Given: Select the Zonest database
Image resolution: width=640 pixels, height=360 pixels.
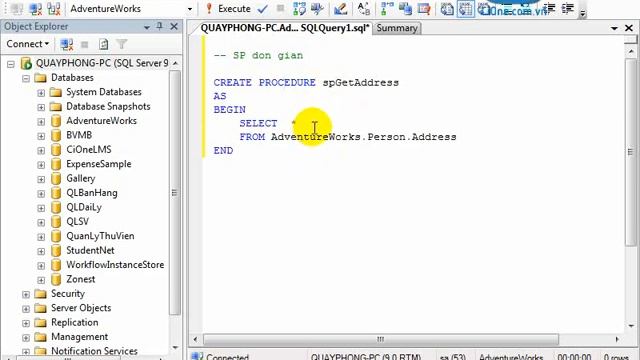Looking at the screenshot, I should click(80, 279).
